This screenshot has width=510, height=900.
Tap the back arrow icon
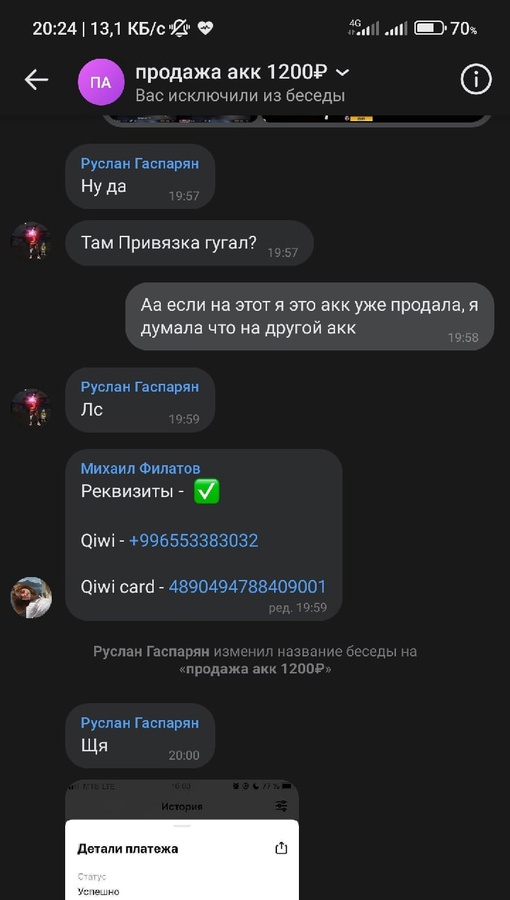36,80
